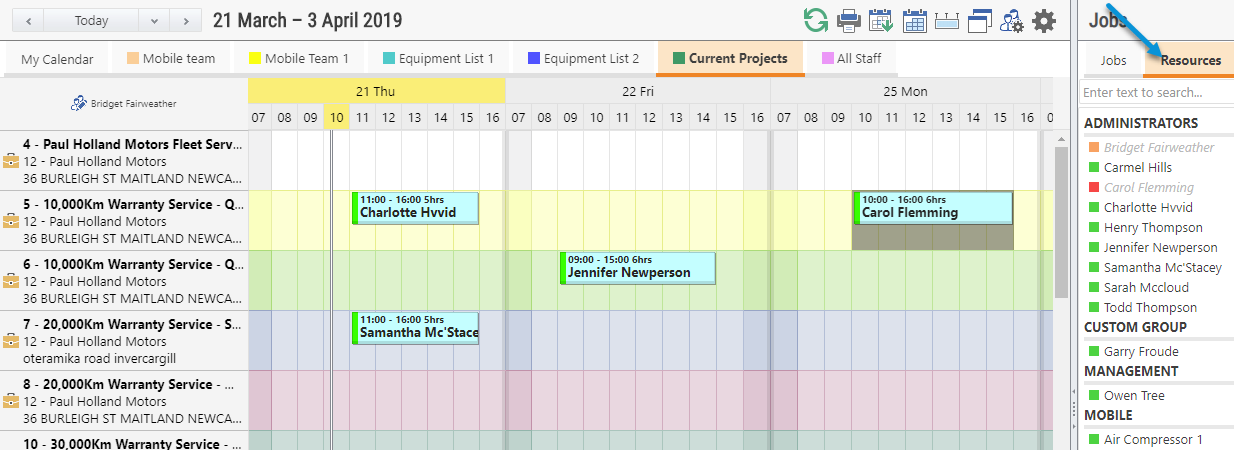Open the user settings icon with people and gear

click(1011, 21)
